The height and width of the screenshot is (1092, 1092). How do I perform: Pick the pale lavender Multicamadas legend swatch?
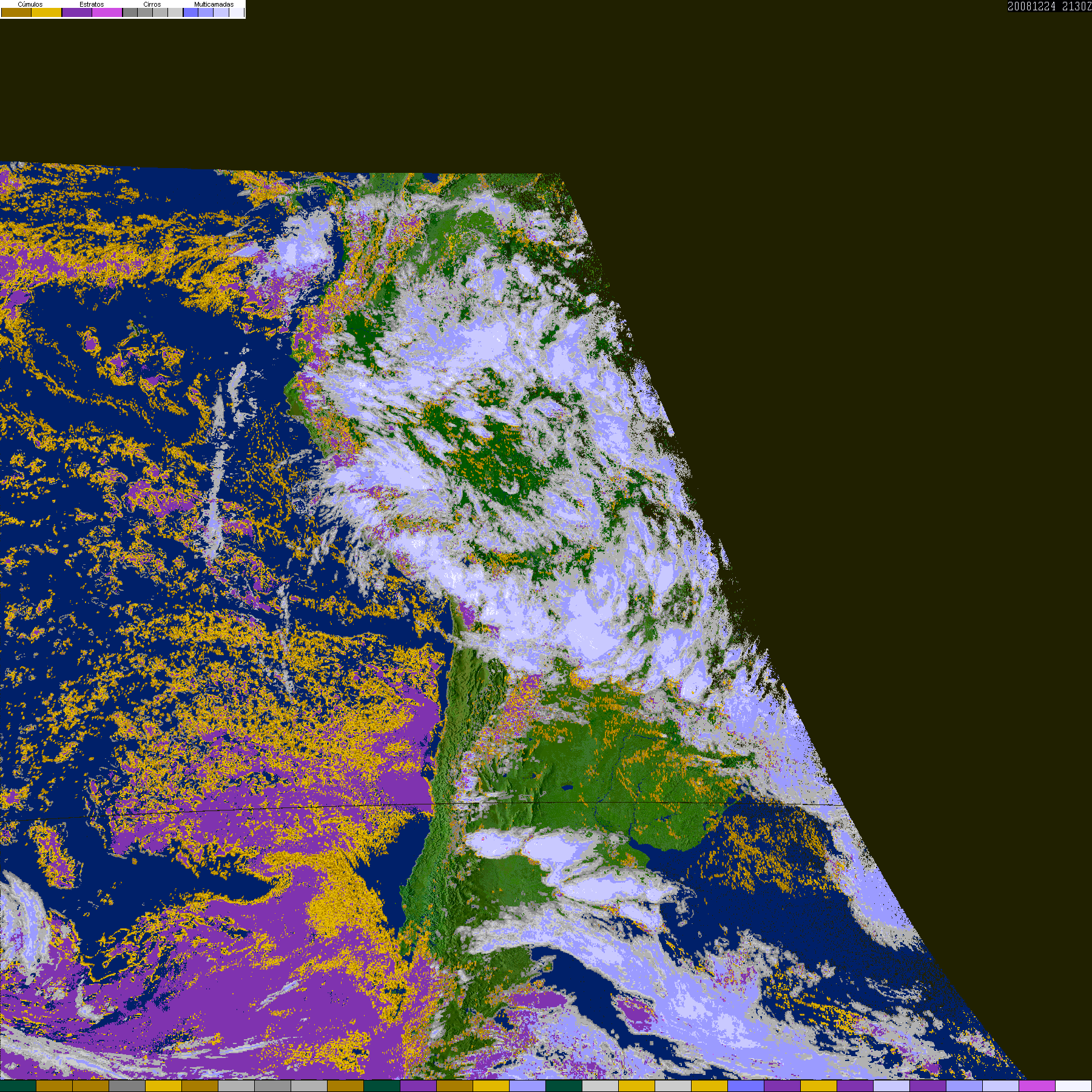point(221,13)
